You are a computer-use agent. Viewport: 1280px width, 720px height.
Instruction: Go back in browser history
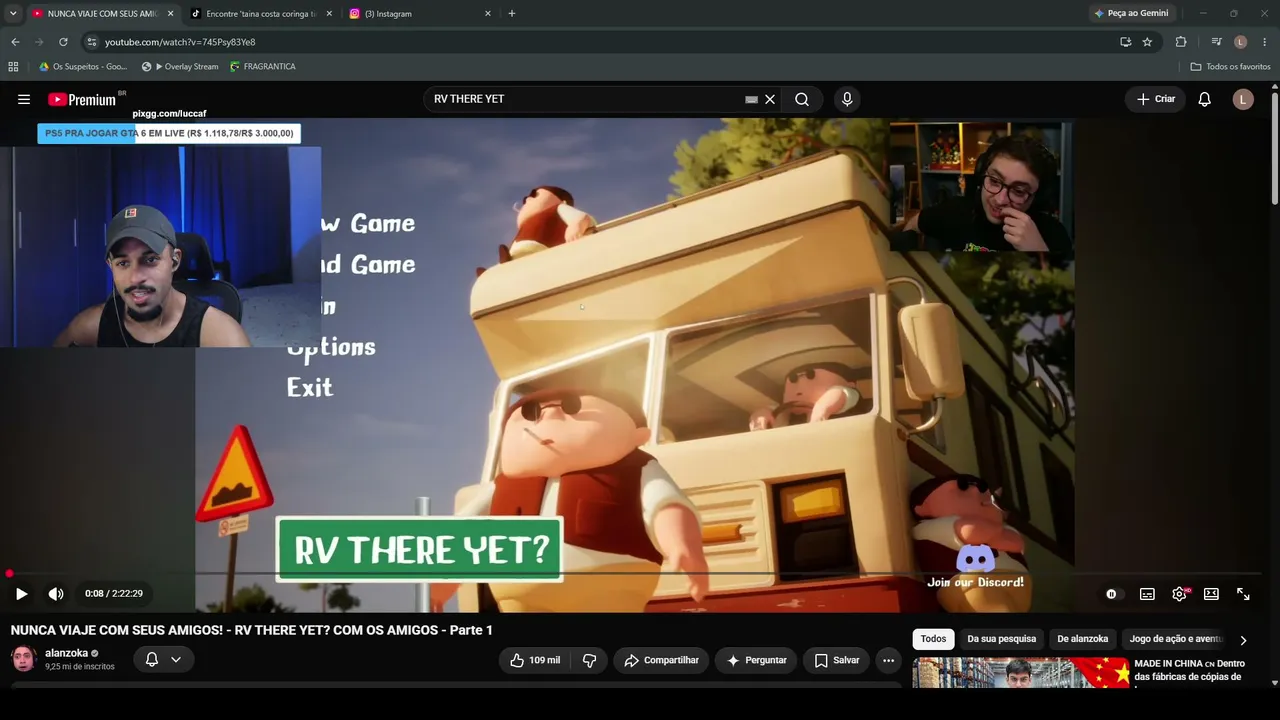pyautogui.click(x=15, y=42)
